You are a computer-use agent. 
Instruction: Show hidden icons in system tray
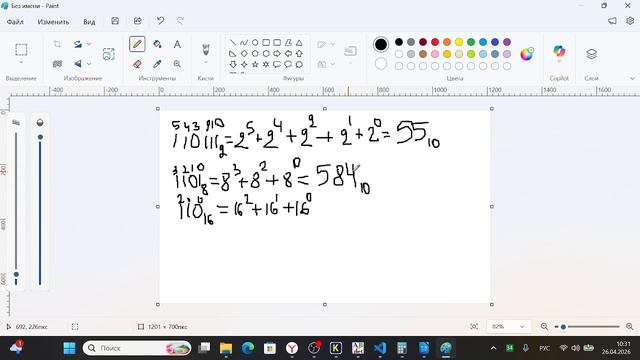click(x=493, y=348)
